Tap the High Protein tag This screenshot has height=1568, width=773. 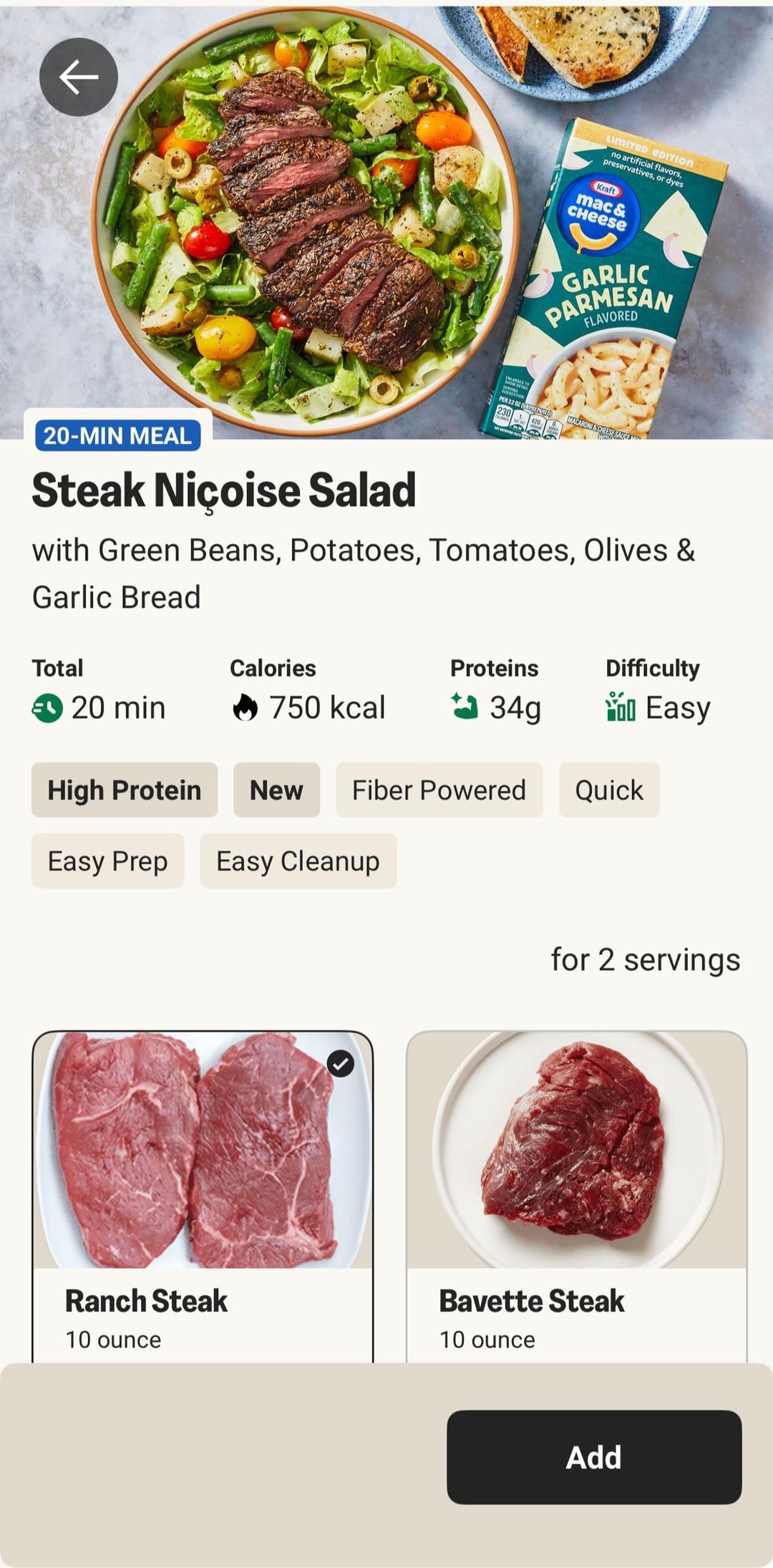click(125, 790)
